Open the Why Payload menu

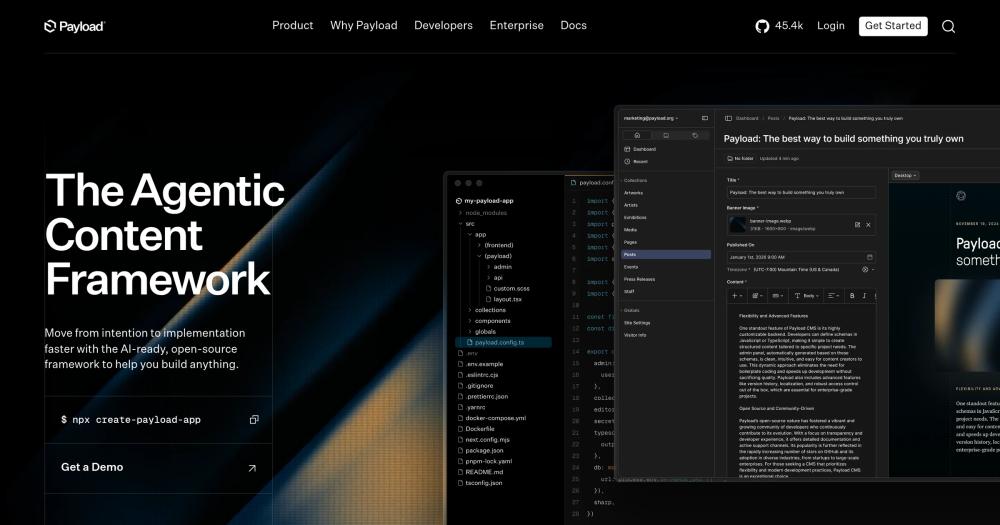pos(364,26)
